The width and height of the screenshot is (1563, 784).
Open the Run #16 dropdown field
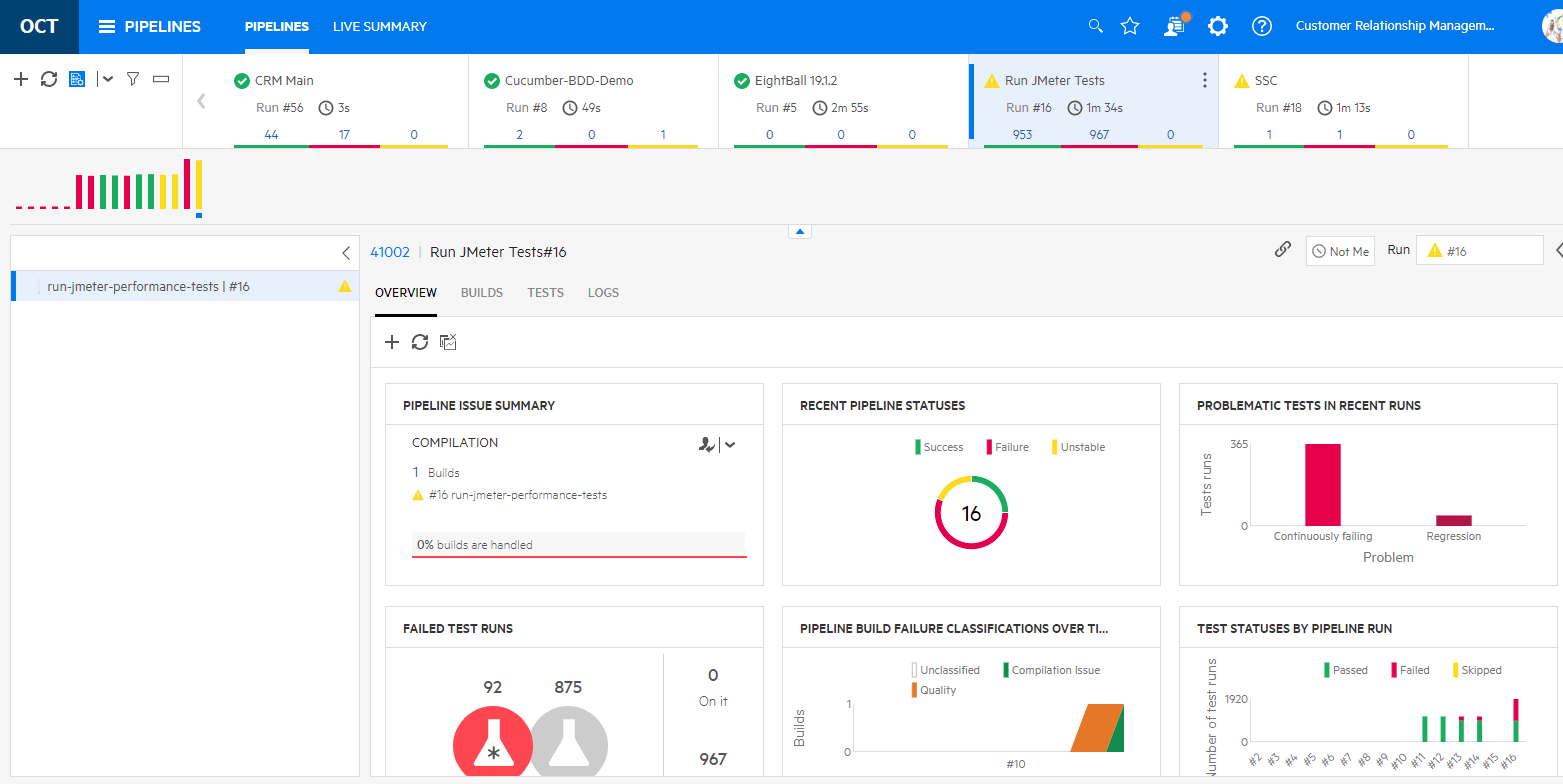click(1480, 251)
